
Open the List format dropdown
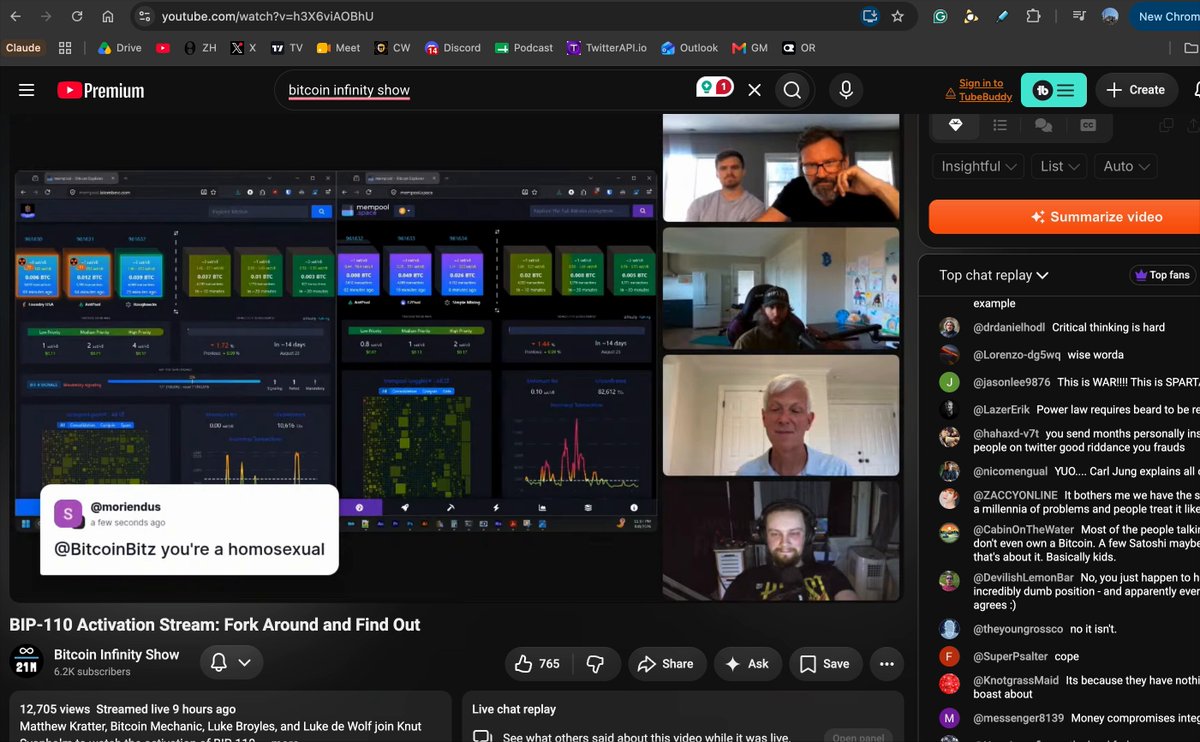pyautogui.click(x=1060, y=166)
